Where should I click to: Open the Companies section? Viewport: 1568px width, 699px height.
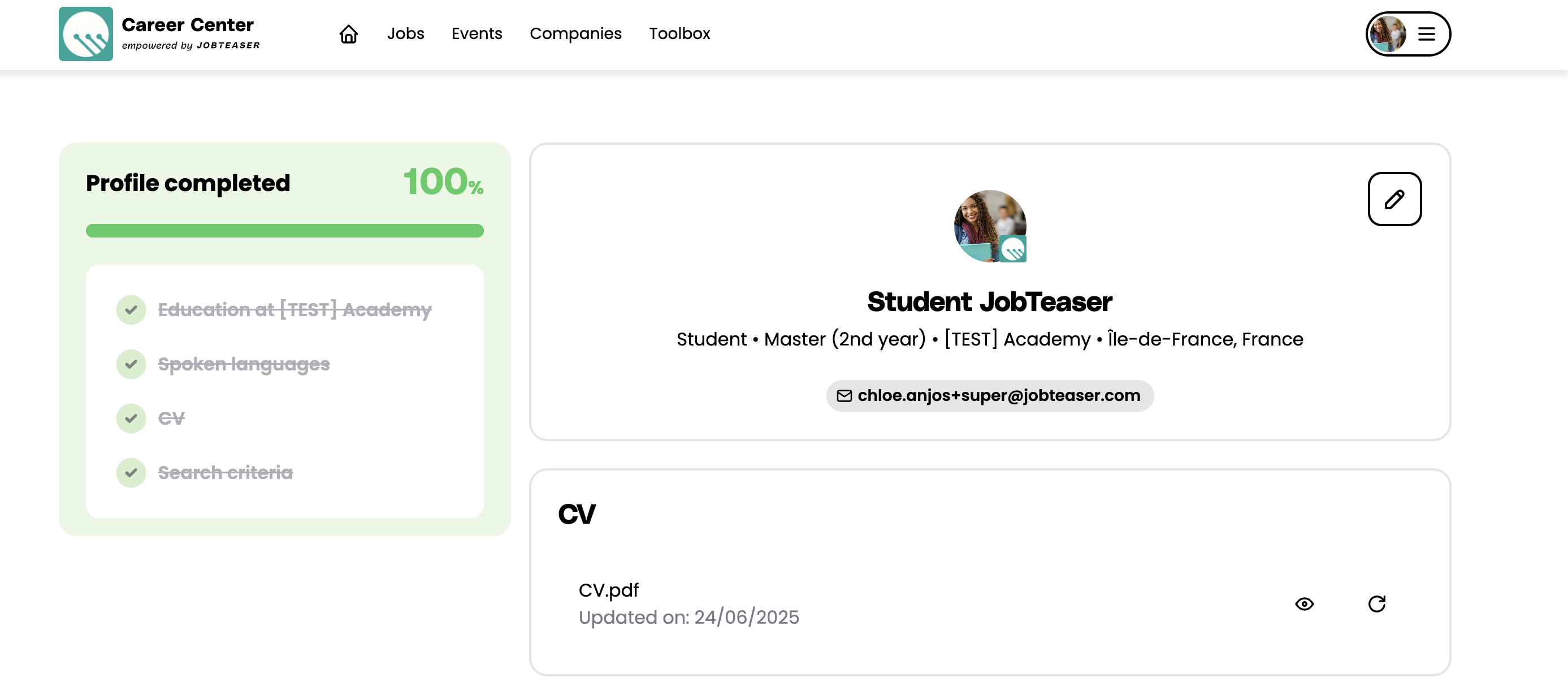(575, 34)
